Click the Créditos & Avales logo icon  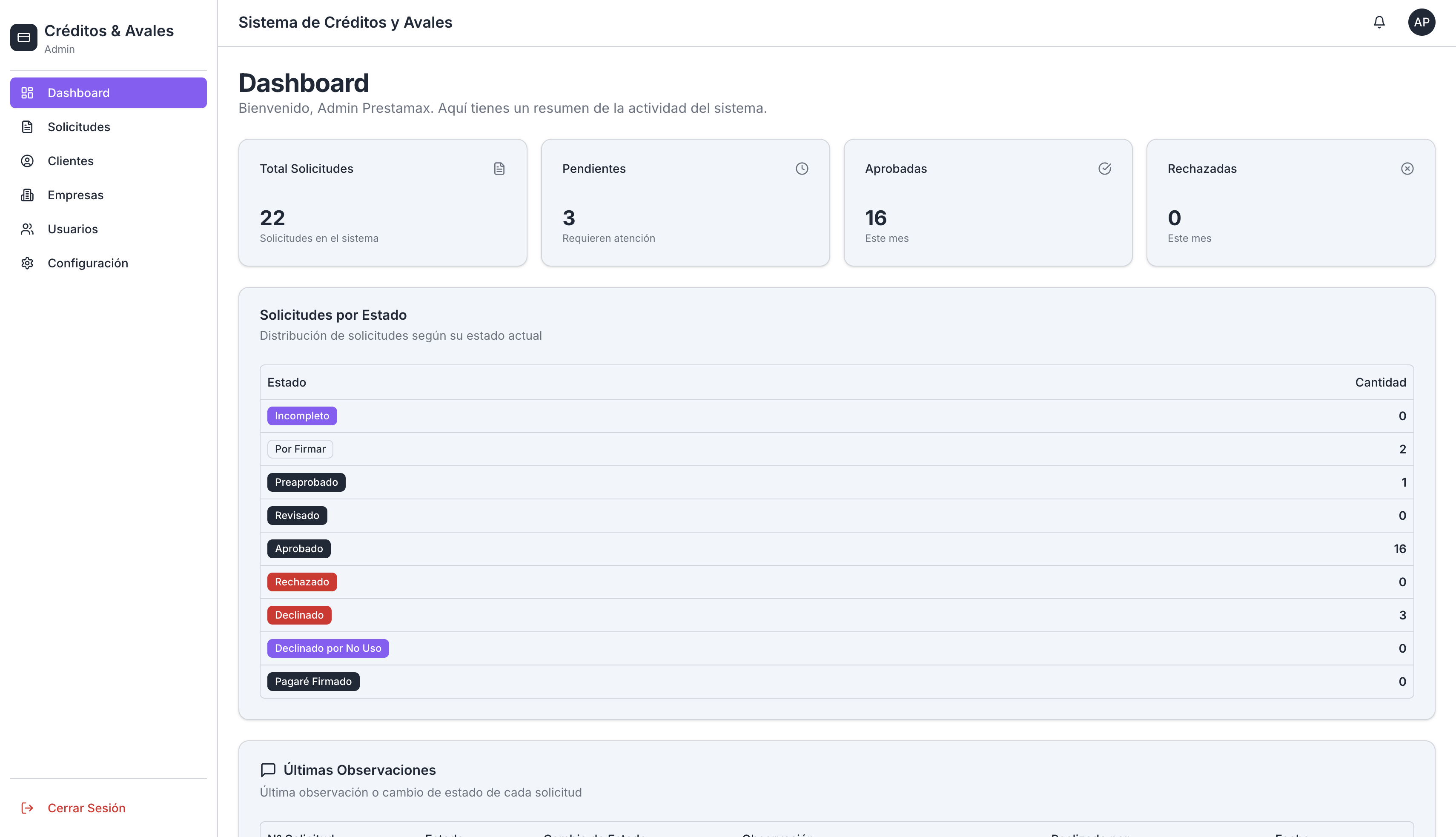[23, 37]
